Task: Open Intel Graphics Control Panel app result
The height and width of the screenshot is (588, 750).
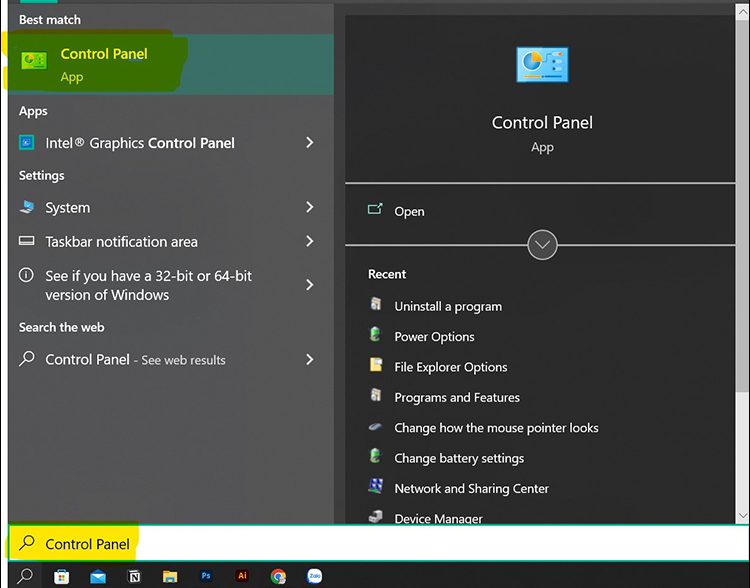Action: pos(140,143)
